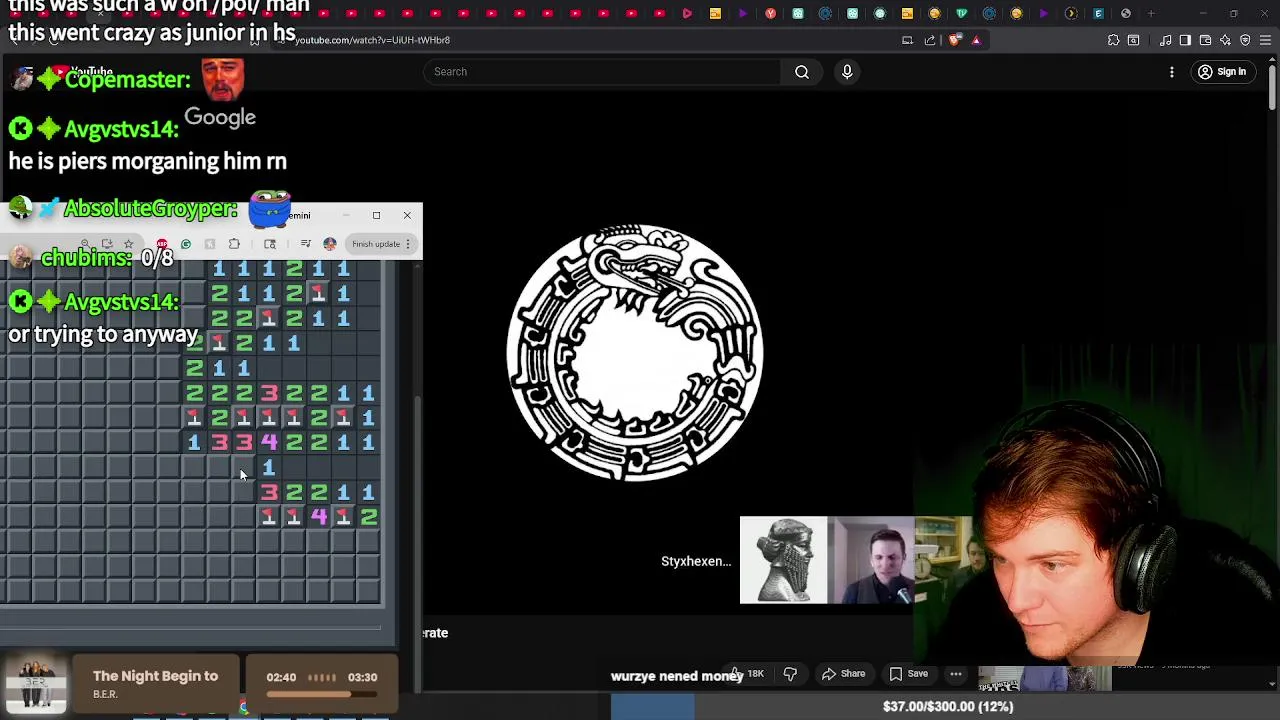Click the song progress bar at 02:40
Screen dimensions: 1280x720
click(321, 694)
